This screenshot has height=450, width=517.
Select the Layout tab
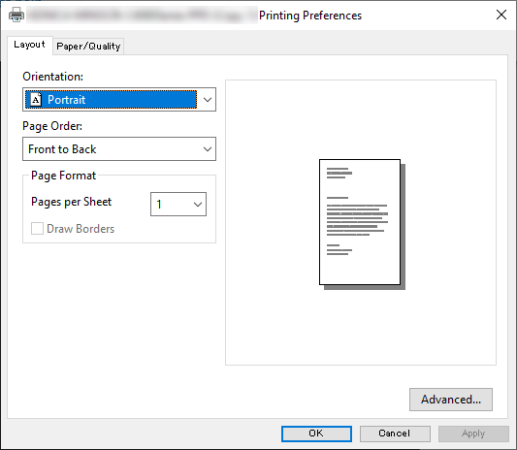(x=30, y=45)
